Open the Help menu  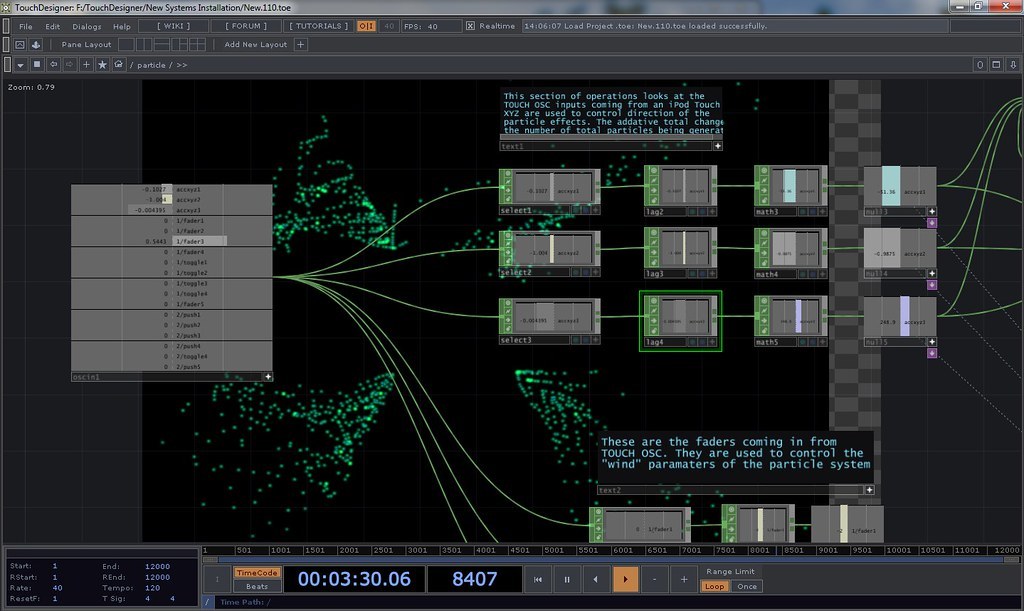(x=122, y=26)
